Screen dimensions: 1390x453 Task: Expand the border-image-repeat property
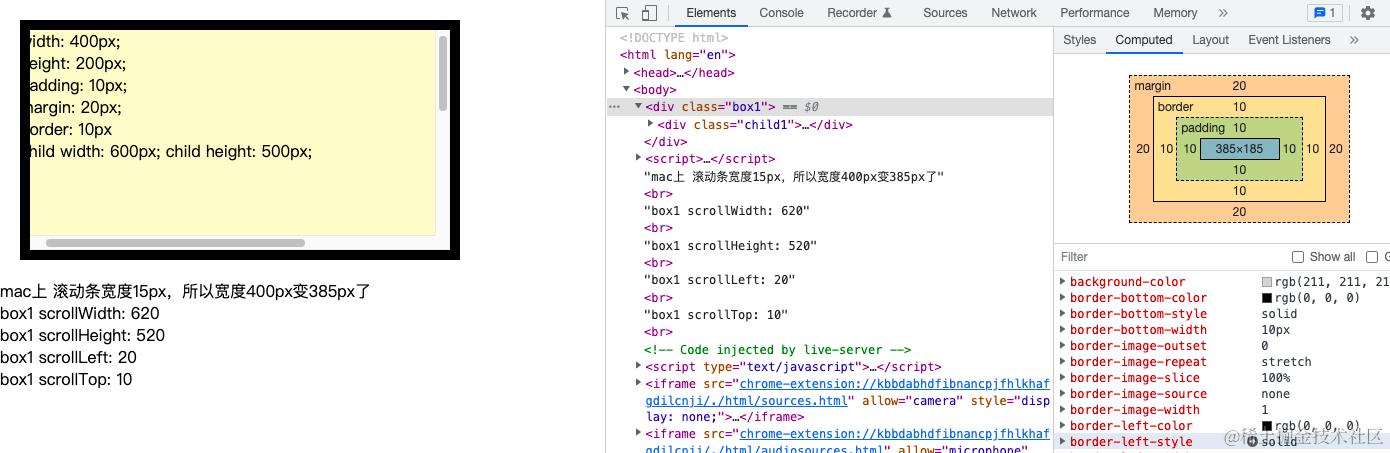coord(1063,362)
